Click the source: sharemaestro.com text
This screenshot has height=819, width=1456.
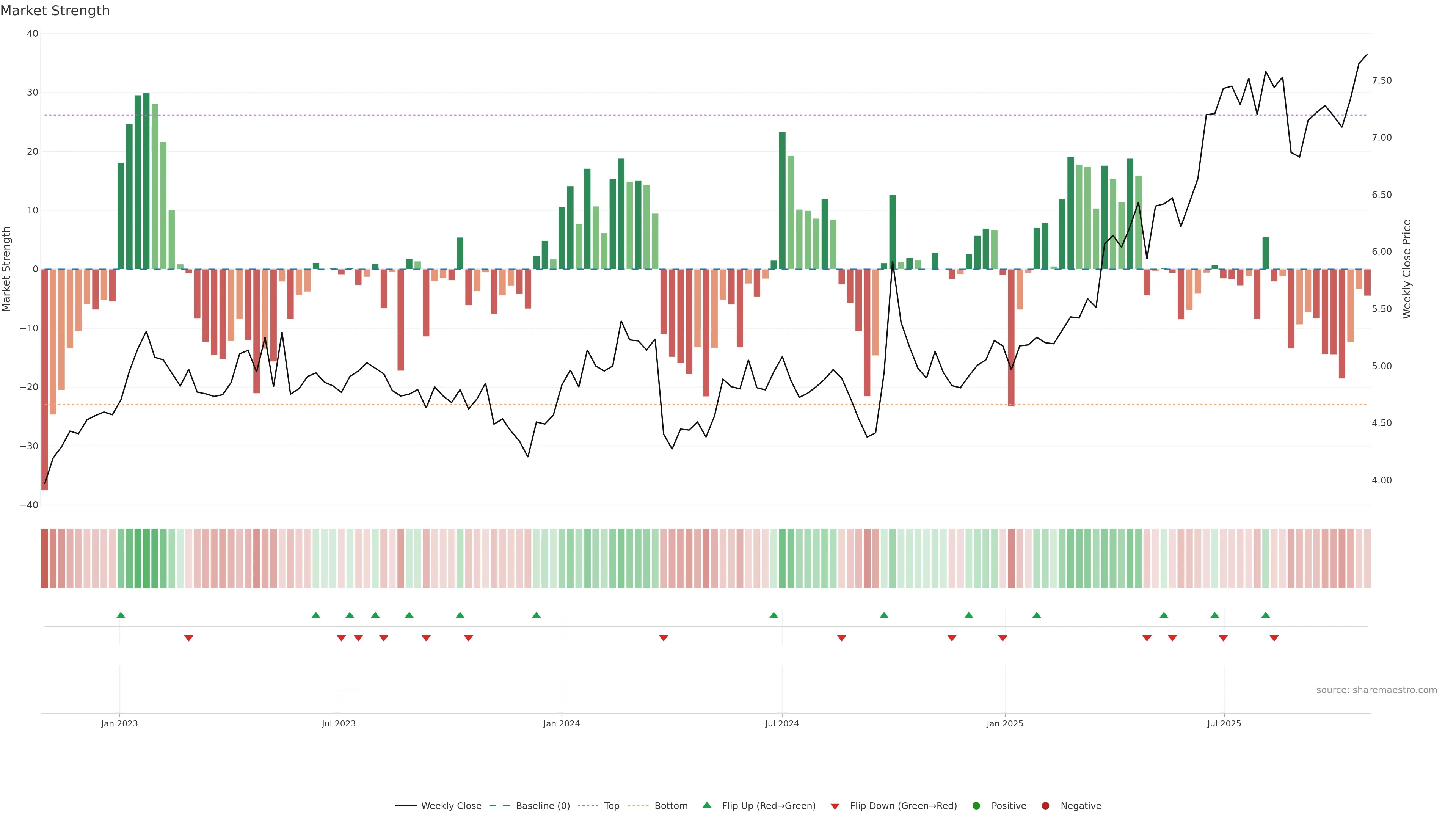pos(1376,690)
